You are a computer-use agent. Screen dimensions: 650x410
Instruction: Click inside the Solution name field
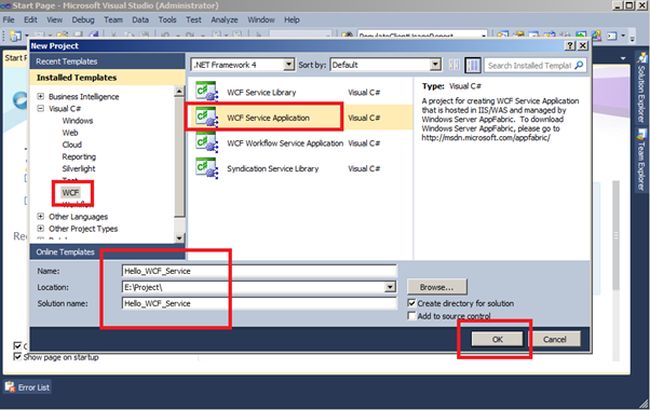point(259,303)
